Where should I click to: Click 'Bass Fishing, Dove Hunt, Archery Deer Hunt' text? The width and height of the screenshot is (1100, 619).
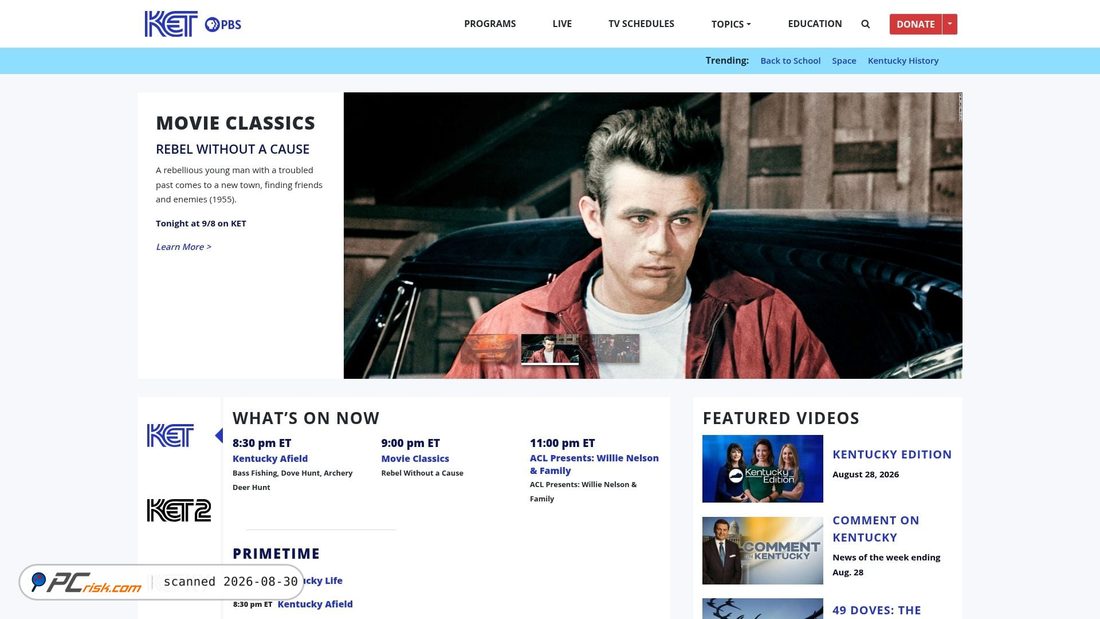(293, 480)
